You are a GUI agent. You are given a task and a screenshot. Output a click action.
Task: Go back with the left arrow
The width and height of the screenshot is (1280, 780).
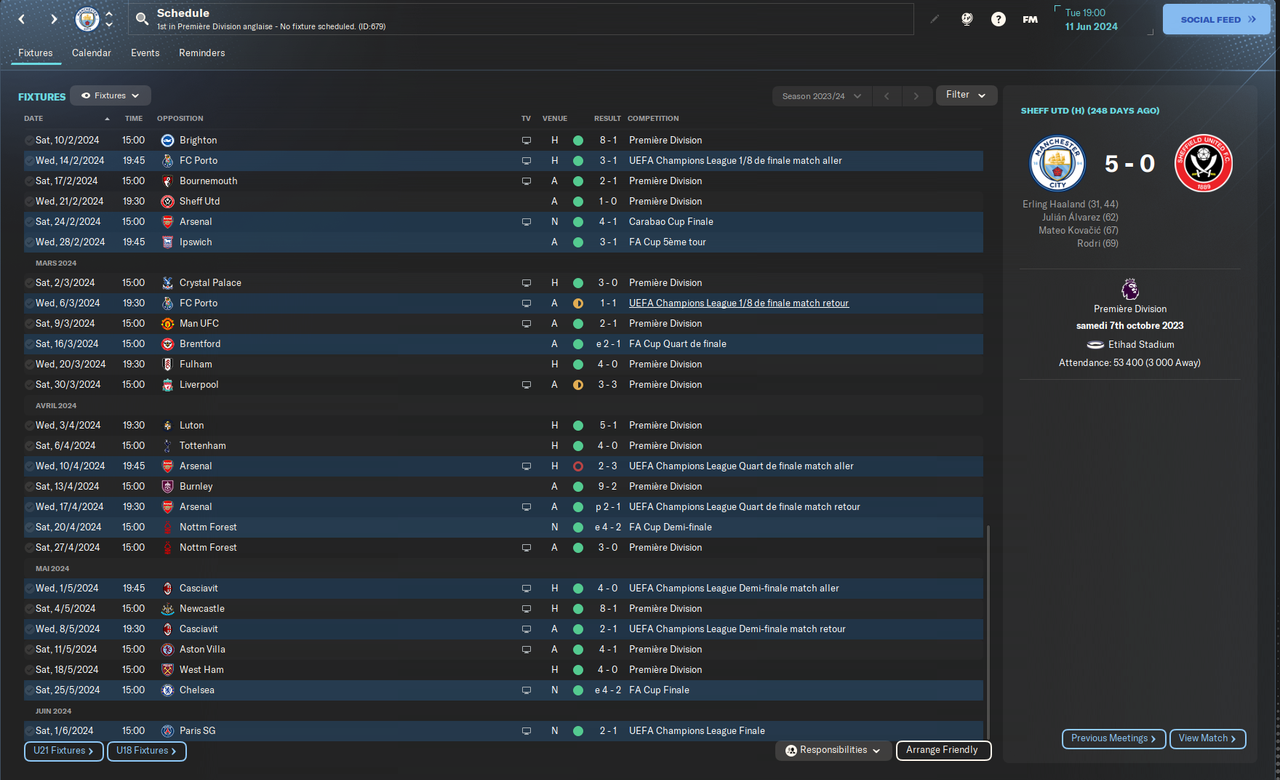click(21, 19)
